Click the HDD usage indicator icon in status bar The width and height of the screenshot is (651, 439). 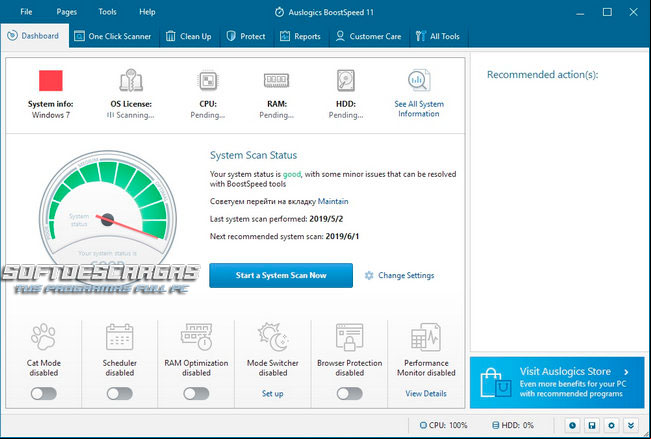point(495,425)
